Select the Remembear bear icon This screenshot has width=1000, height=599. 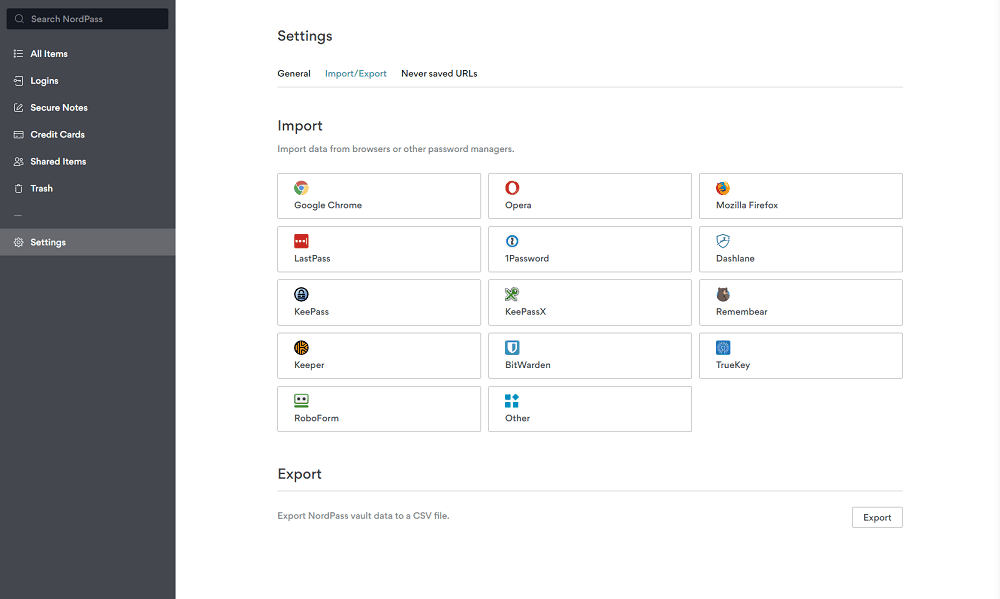[723, 294]
